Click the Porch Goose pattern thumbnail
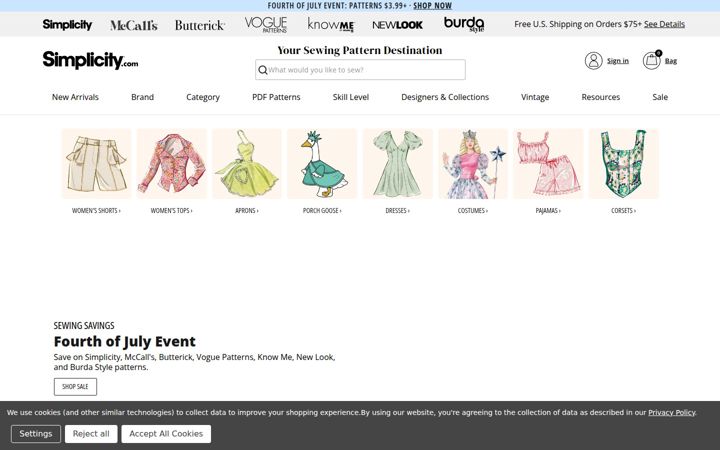 [x=322, y=164]
